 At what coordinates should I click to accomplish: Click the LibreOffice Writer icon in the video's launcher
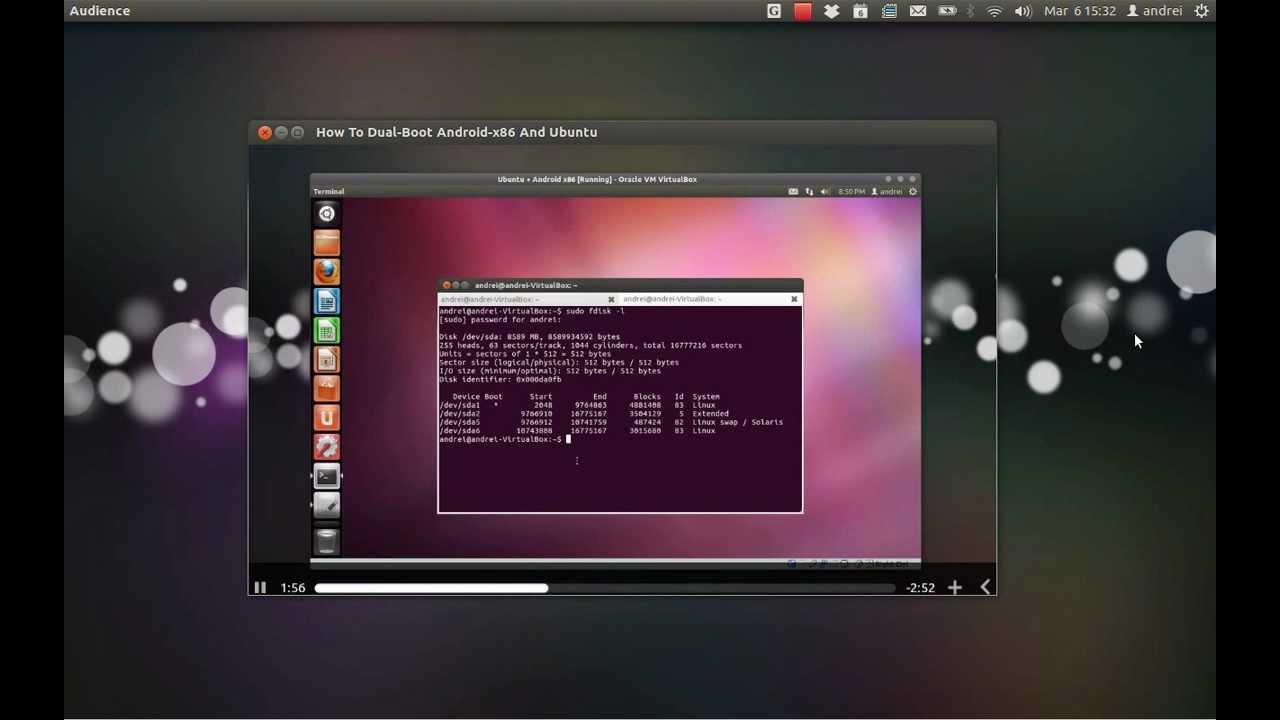pyautogui.click(x=327, y=301)
